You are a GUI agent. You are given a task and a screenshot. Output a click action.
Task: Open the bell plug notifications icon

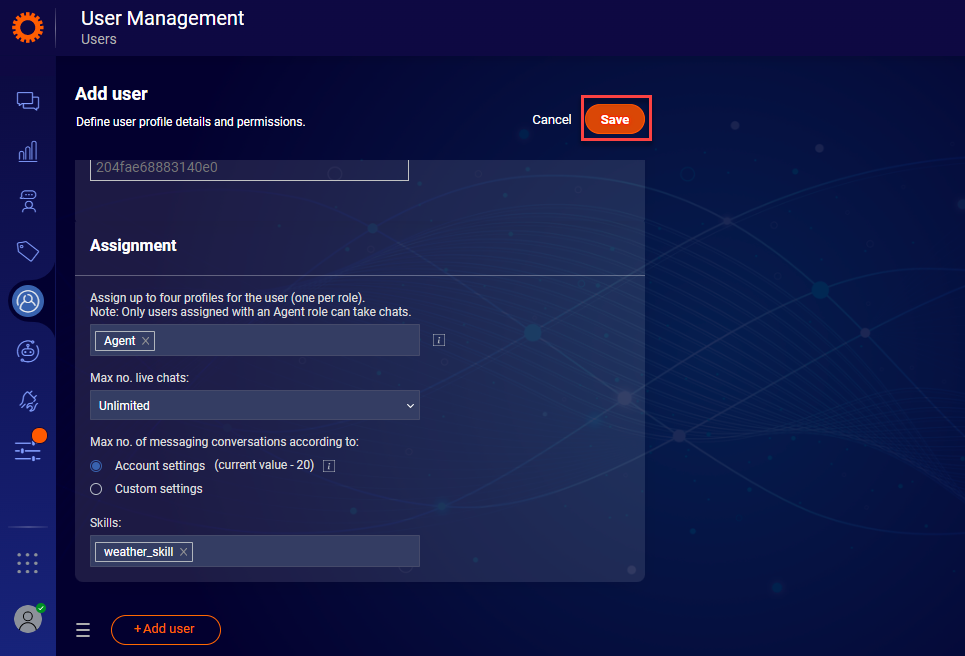click(28, 401)
